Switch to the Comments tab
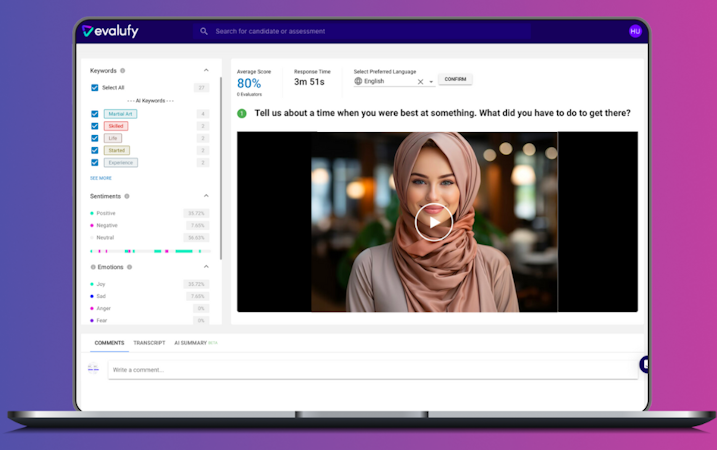This screenshot has width=717, height=450. (x=109, y=343)
